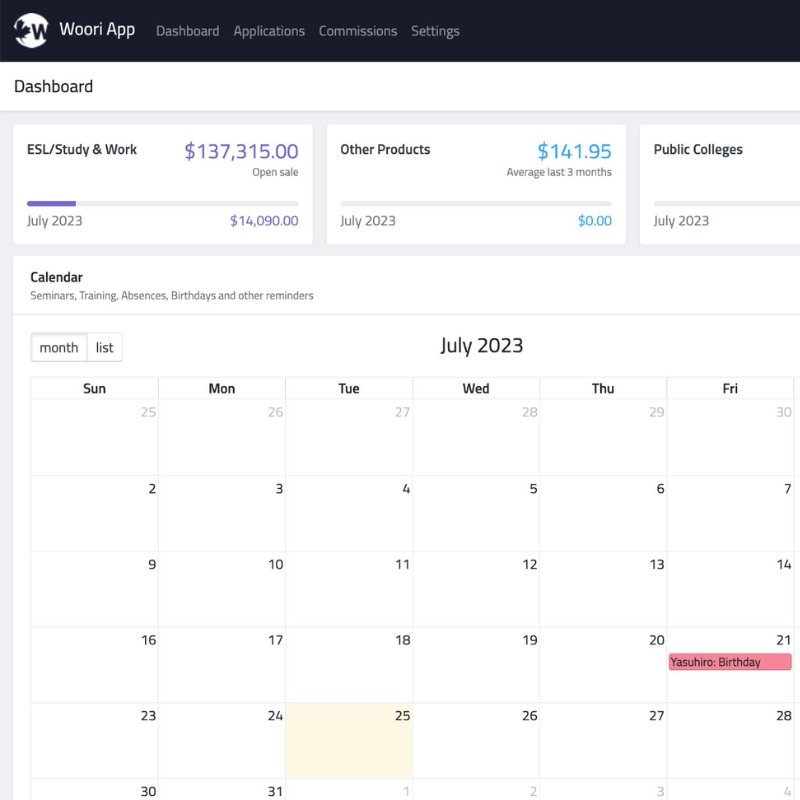Open the Yasuhiro: Birthday event
Image resolution: width=800 pixels, height=800 pixels.
tap(730, 662)
